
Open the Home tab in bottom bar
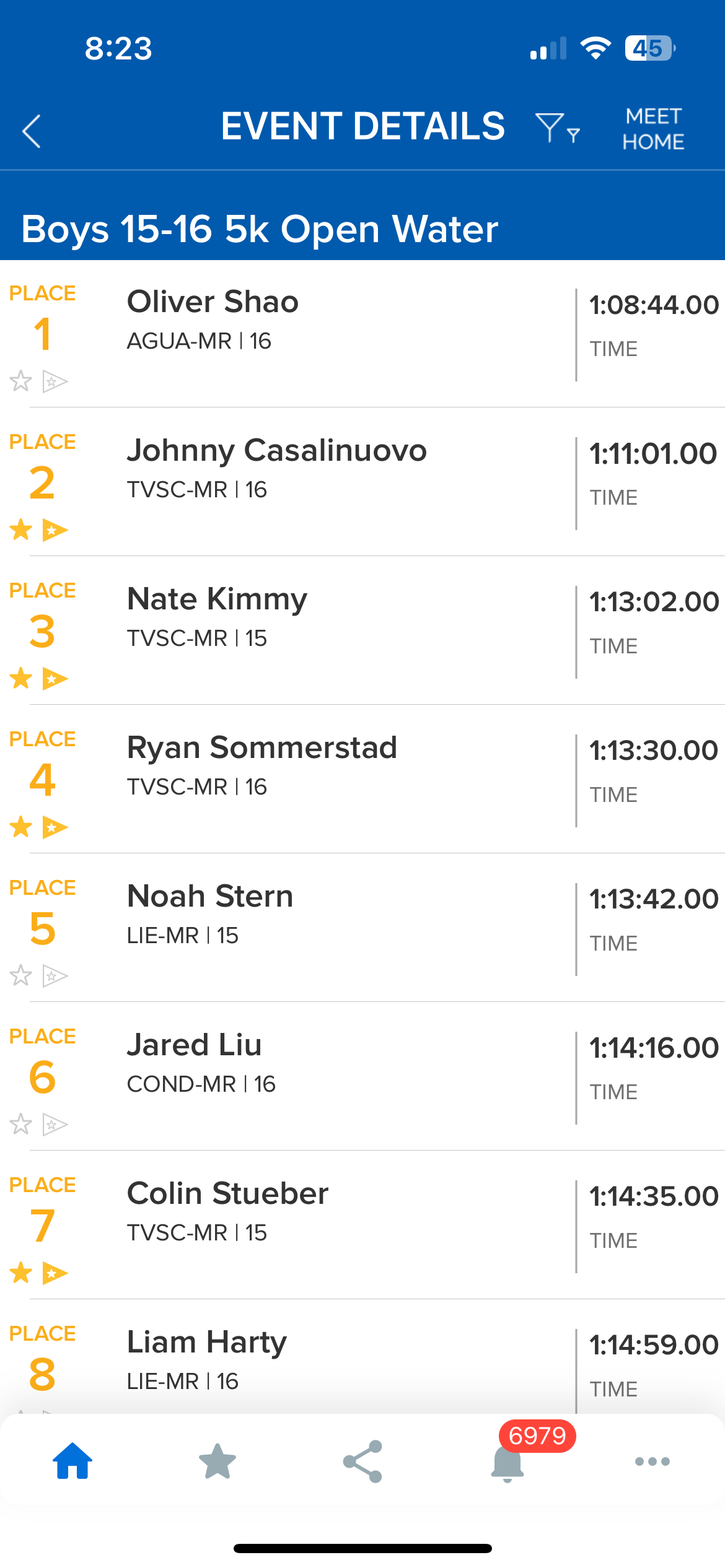pyautogui.click(x=72, y=1461)
